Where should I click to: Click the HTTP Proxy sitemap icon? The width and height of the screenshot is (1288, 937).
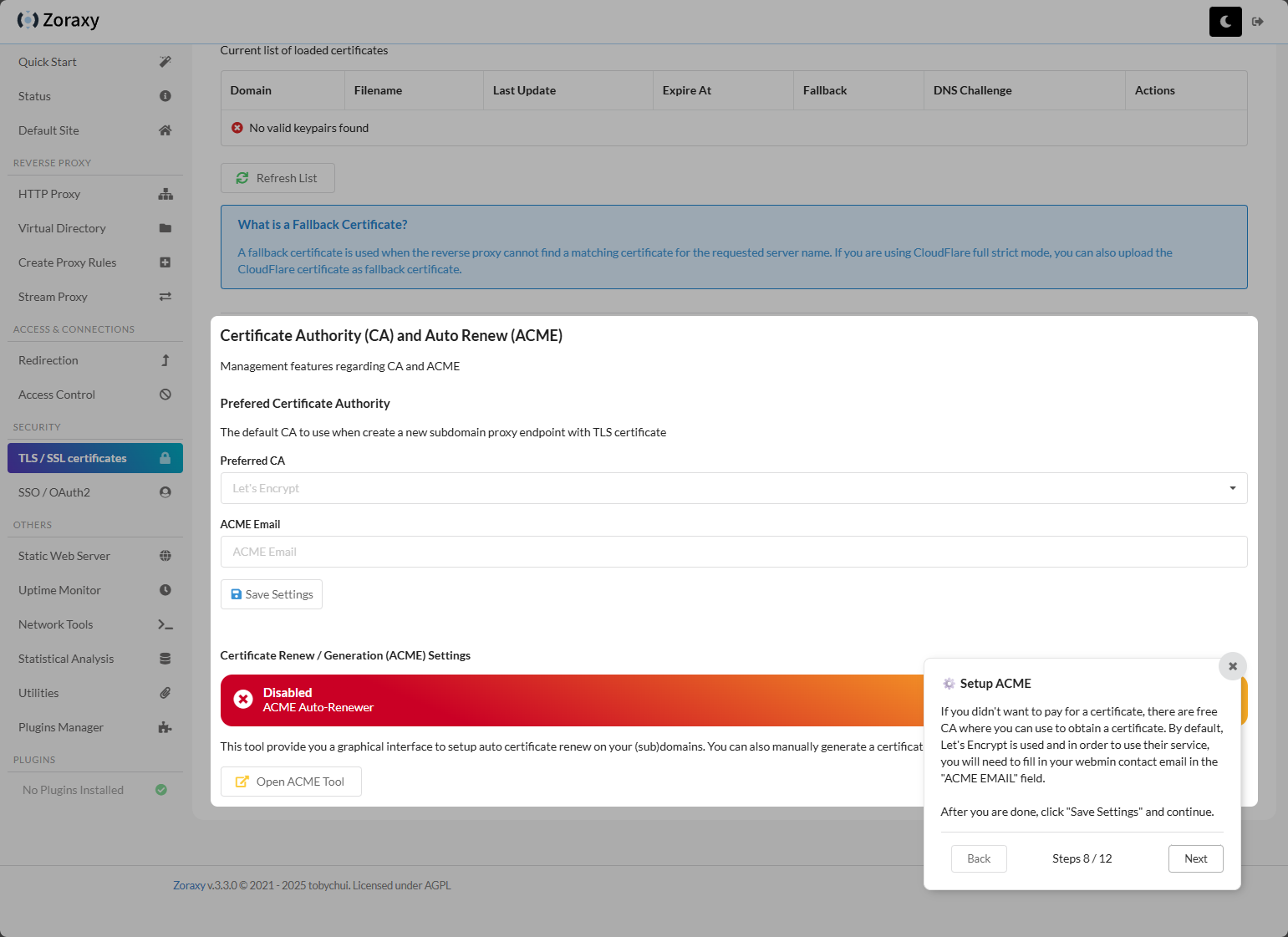click(165, 194)
